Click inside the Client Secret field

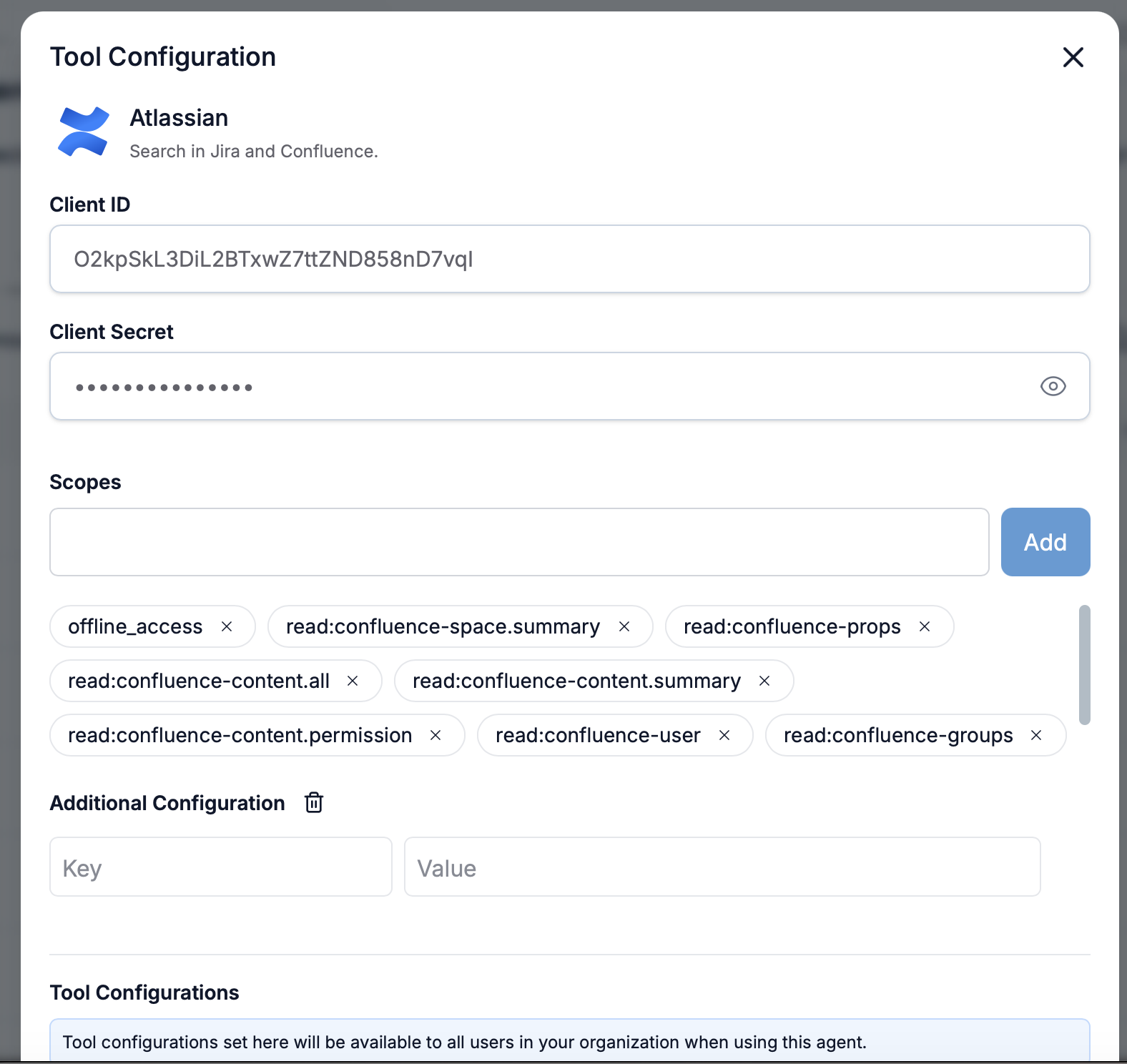543,386
